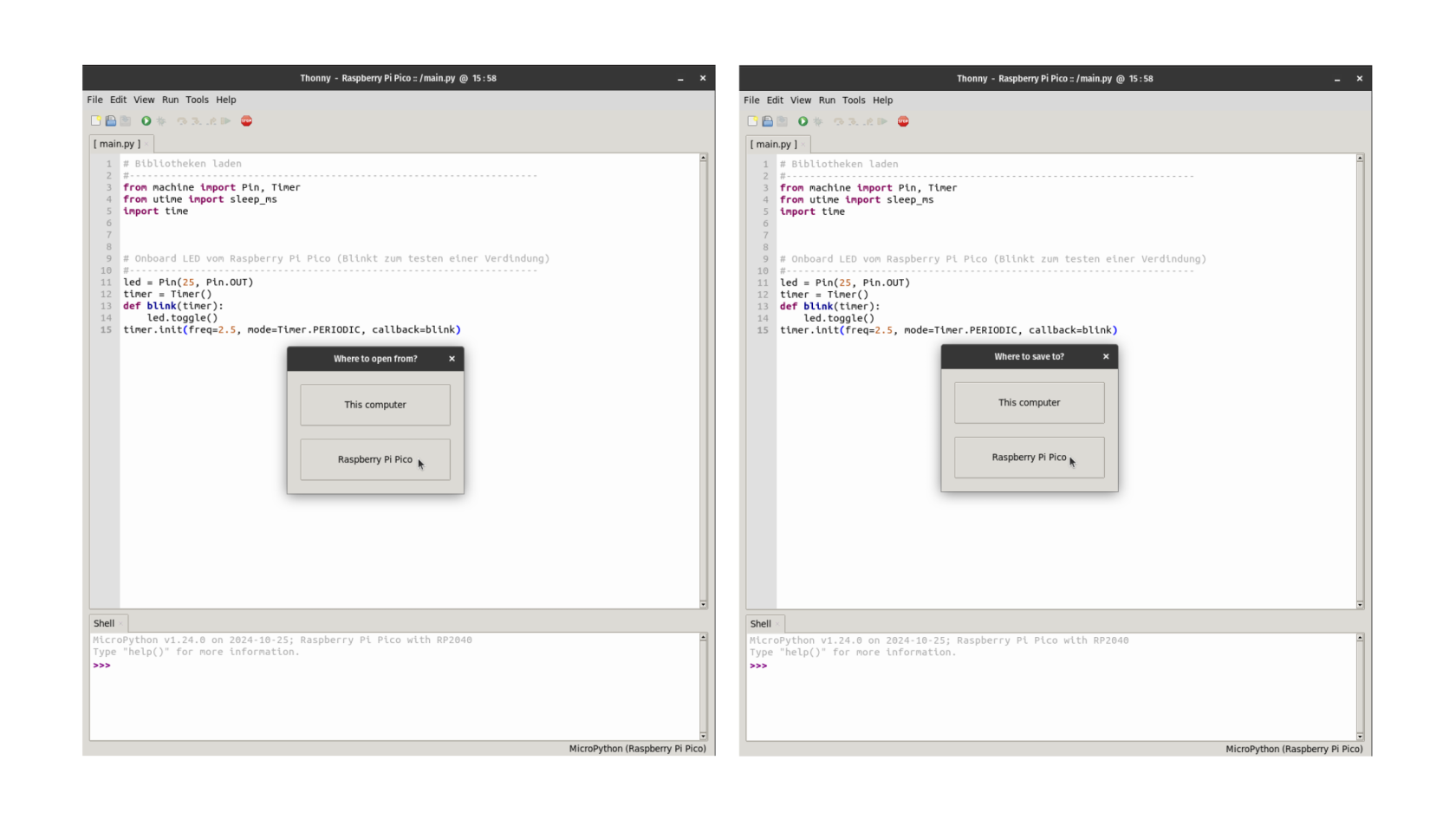
Task: Click 'import time' line in left window
Action: click(156, 211)
